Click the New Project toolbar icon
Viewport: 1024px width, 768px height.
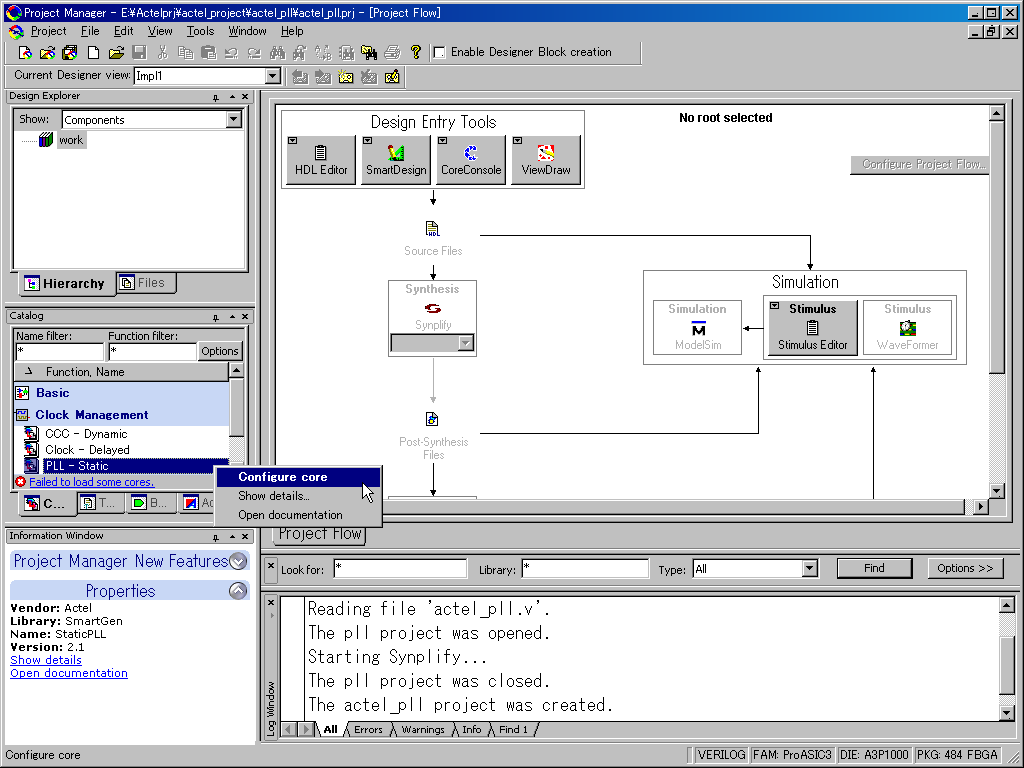click(x=25, y=52)
